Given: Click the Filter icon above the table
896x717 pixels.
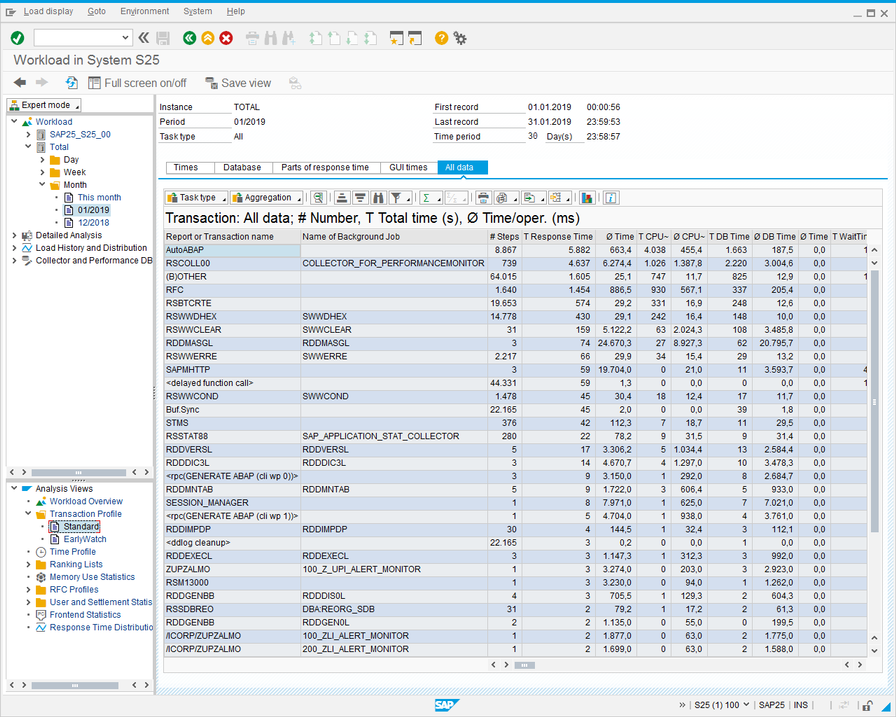Looking at the screenshot, I should click(397, 197).
